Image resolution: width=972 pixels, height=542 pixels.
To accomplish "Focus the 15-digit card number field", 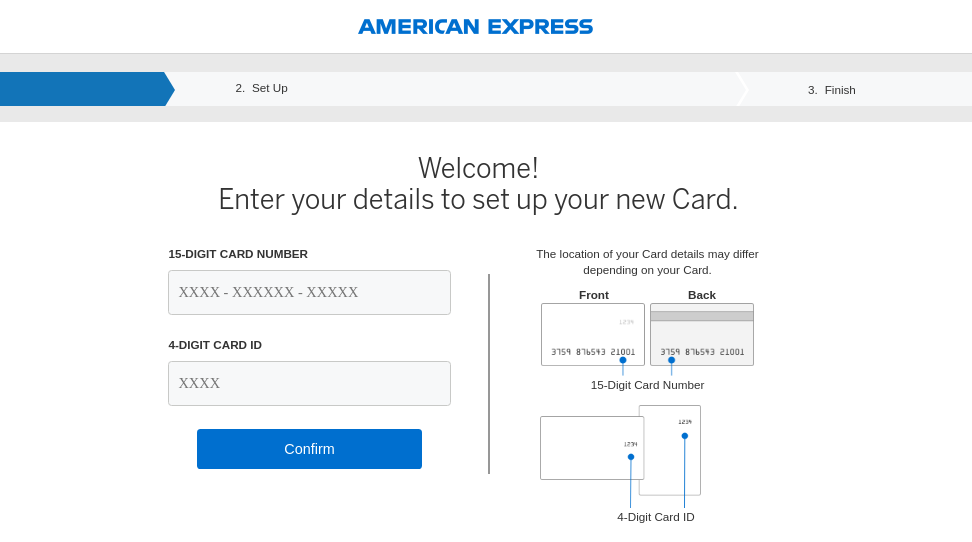I will coord(309,292).
